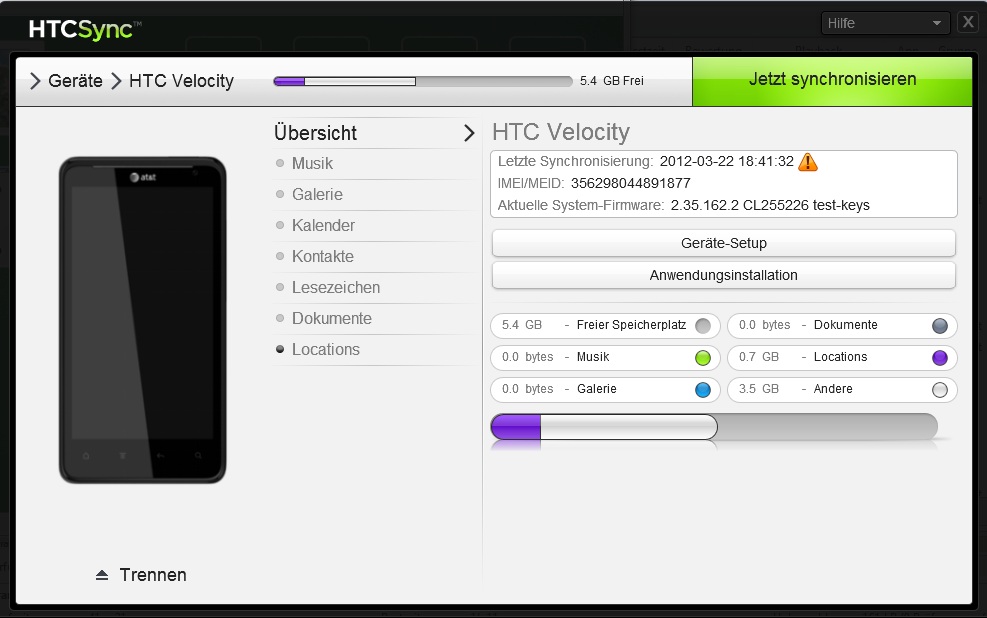Open the Musik section
Image resolution: width=987 pixels, height=618 pixels.
point(312,164)
